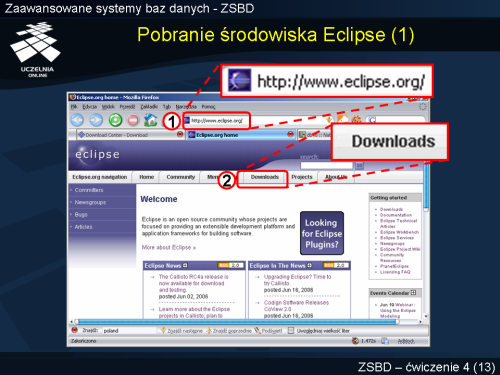Open the Przejdź menu
The width and height of the screenshot is (500, 375).
pos(127,107)
